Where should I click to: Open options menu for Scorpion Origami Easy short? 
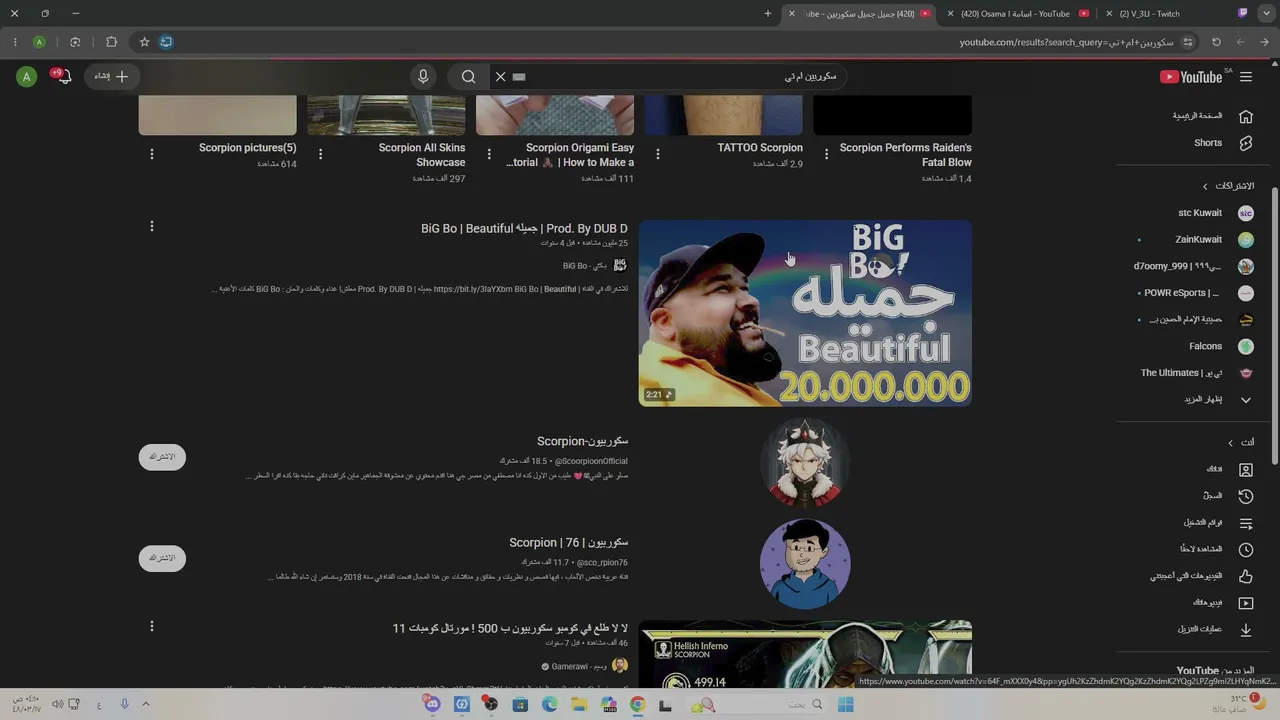pos(489,154)
